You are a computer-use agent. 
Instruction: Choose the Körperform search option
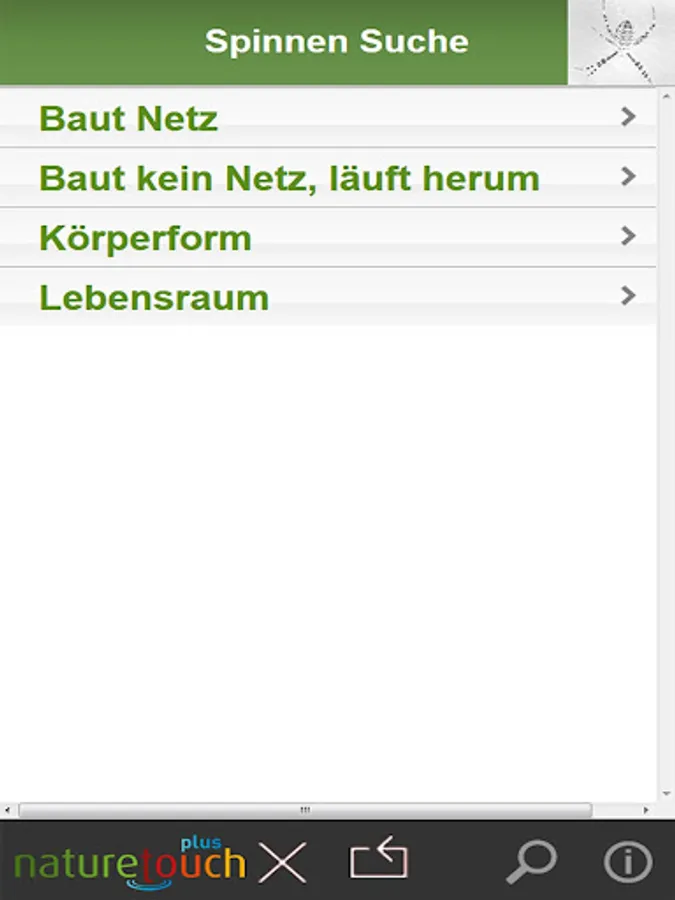click(145, 238)
